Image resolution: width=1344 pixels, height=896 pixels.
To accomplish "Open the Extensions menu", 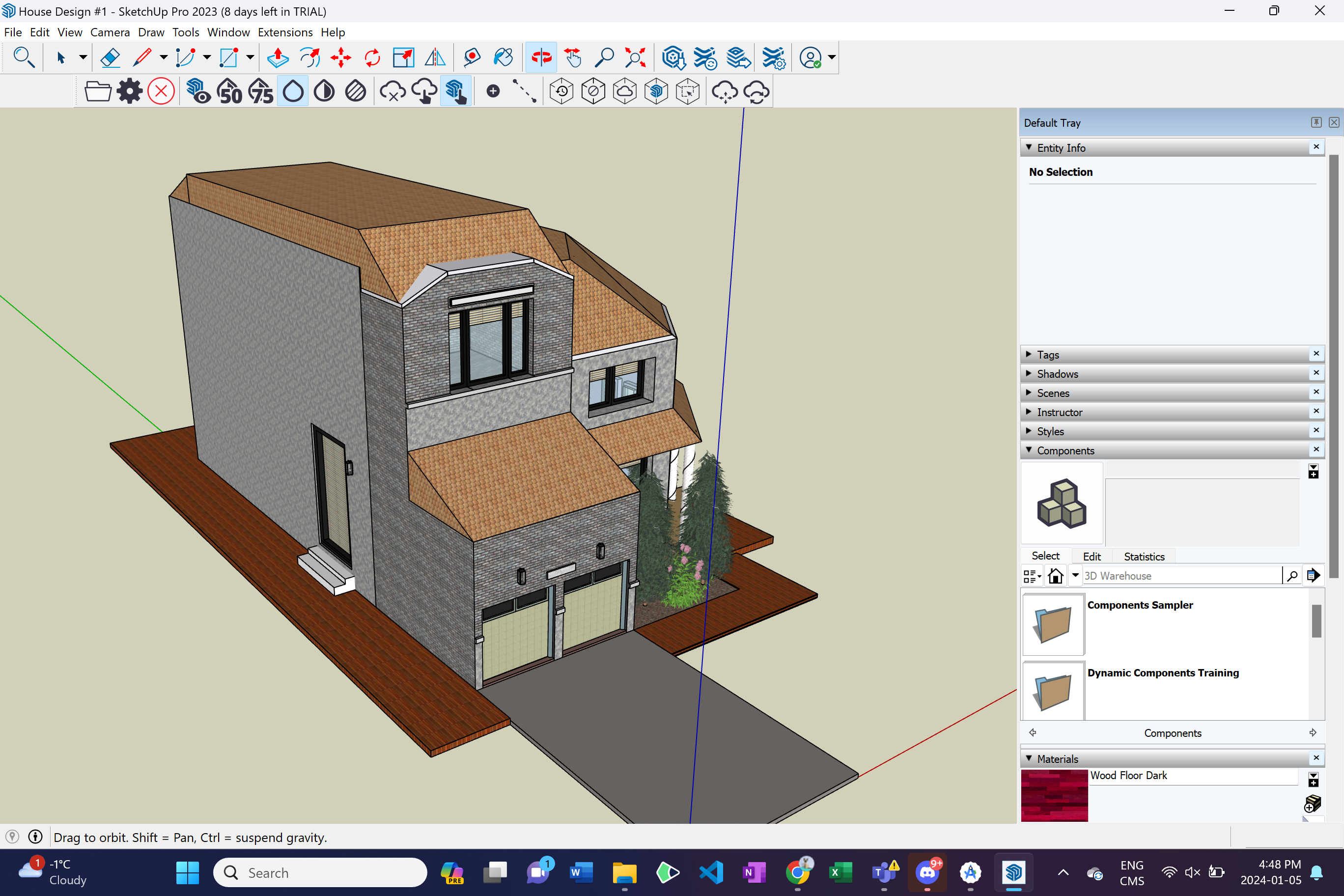I will point(284,32).
